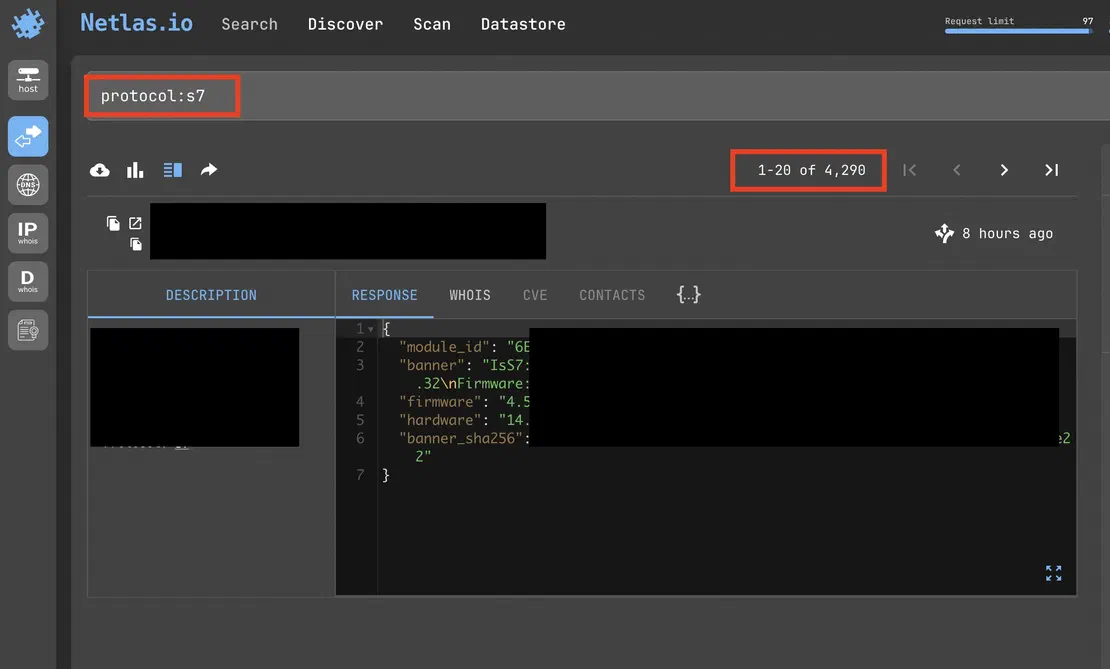Open the certificates search sidebar icon
Viewport: 1110px width, 669px height.
(28, 330)
